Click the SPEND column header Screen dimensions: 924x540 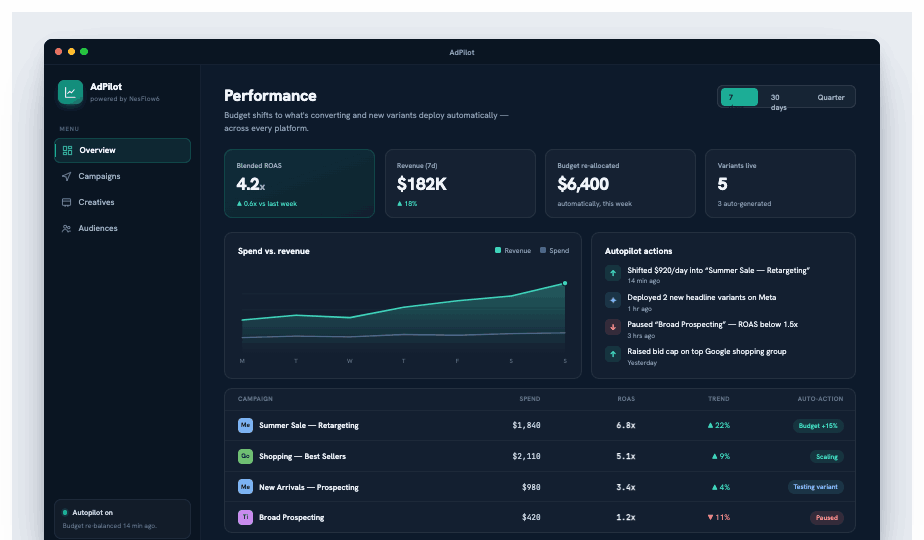click(x=530, y=399)
